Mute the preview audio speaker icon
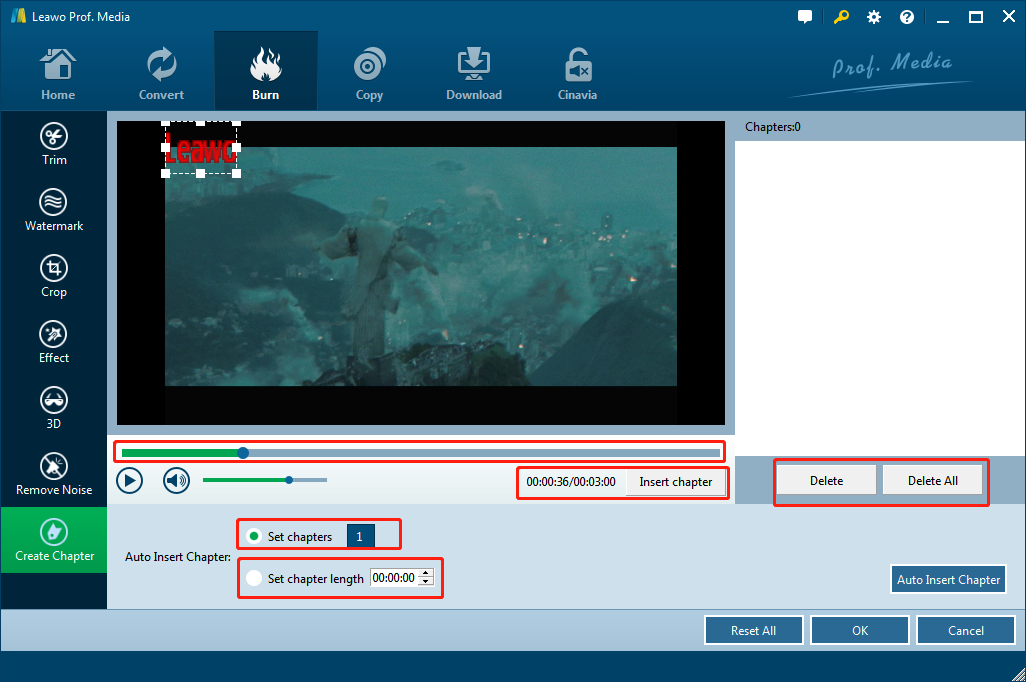Screen dimensions: 1026x682 coord(176,481)
